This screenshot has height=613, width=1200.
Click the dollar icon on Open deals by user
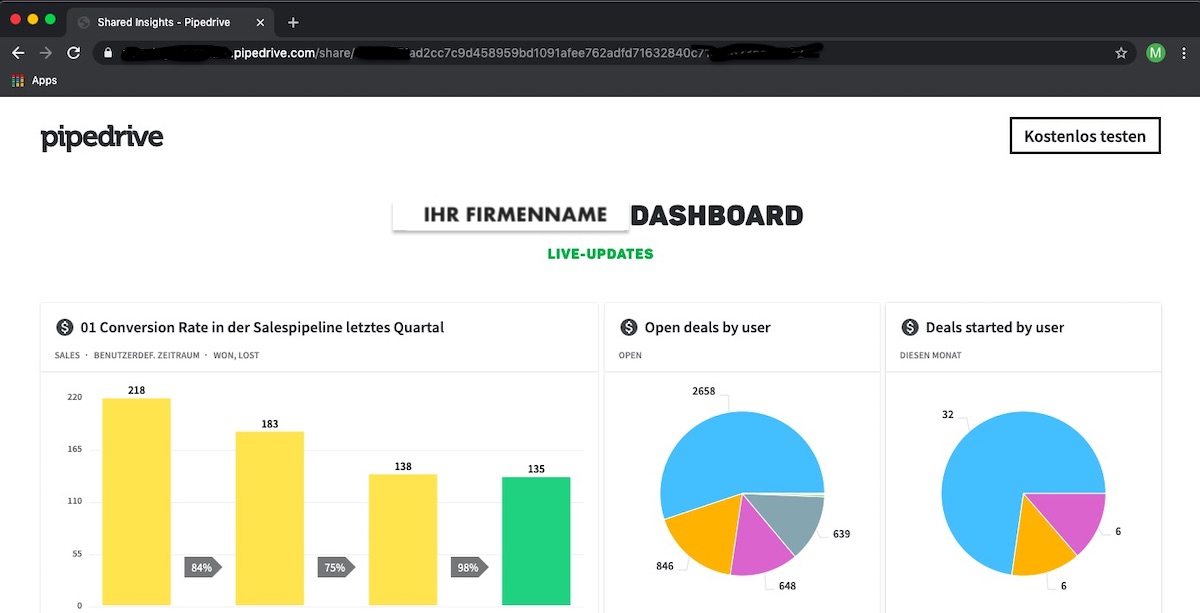(x=628, y=327)
